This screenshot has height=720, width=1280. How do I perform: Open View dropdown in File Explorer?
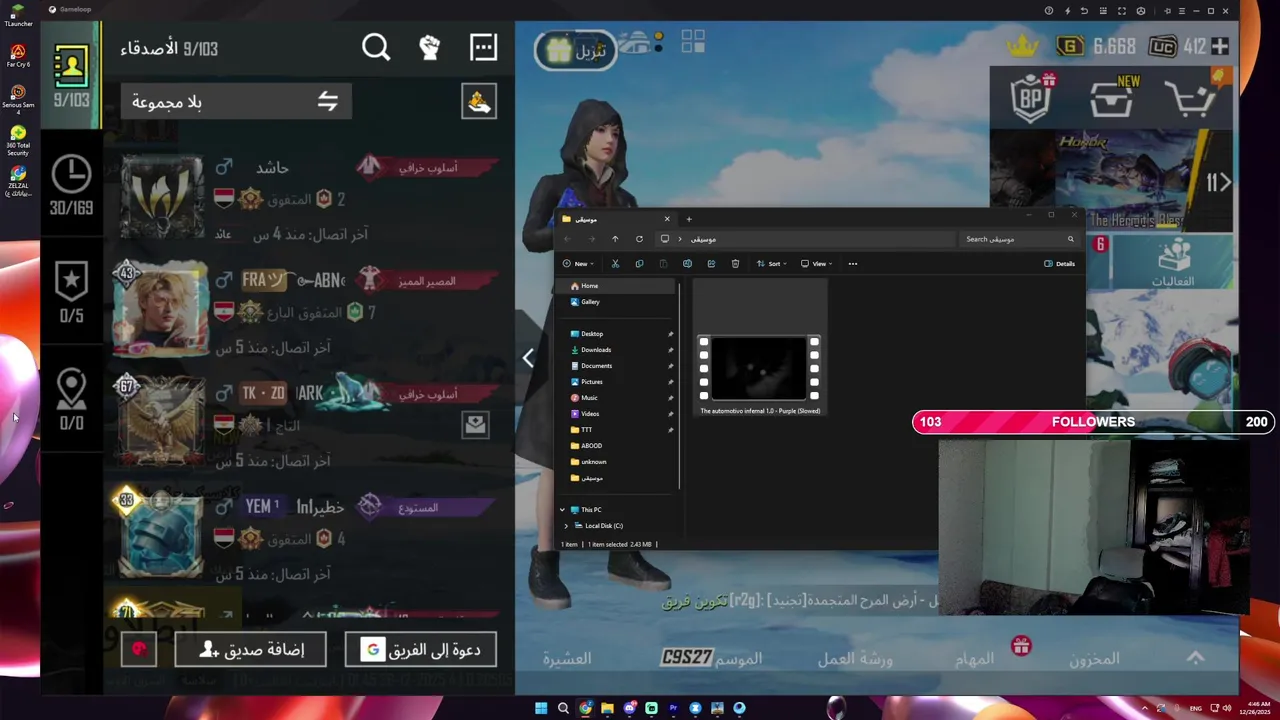816,264
